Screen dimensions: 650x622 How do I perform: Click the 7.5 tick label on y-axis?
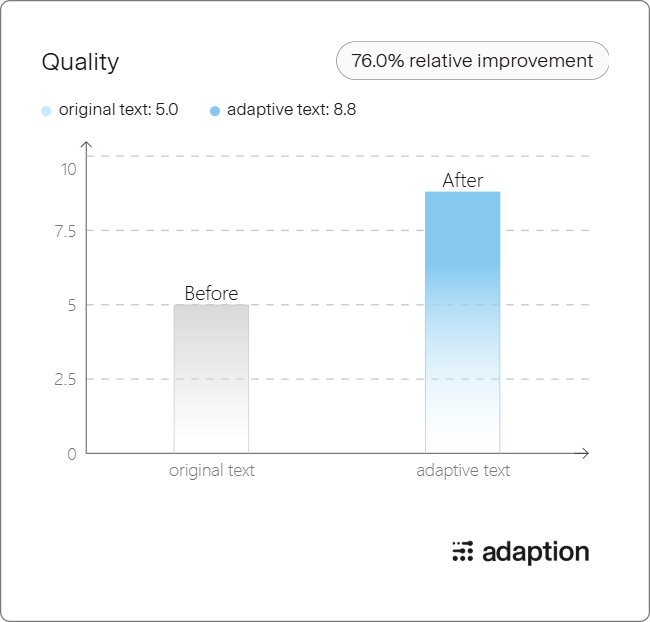pos(65,231)
